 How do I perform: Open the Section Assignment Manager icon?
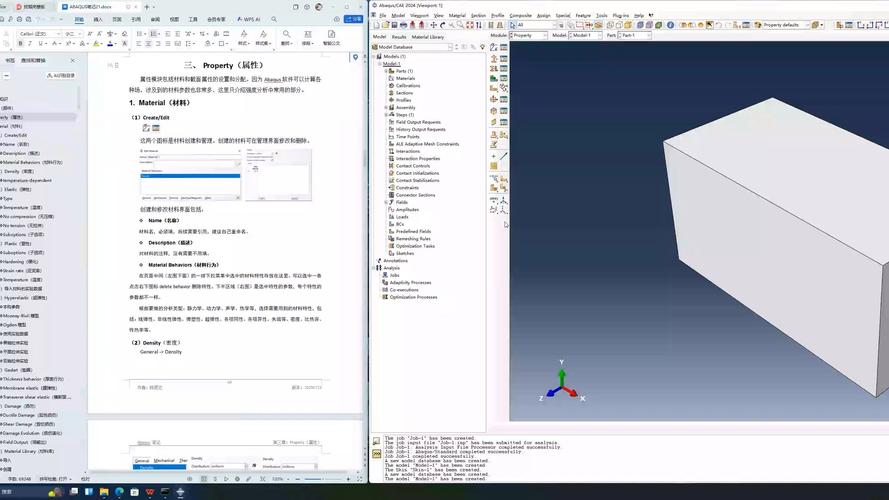(503, 69)
